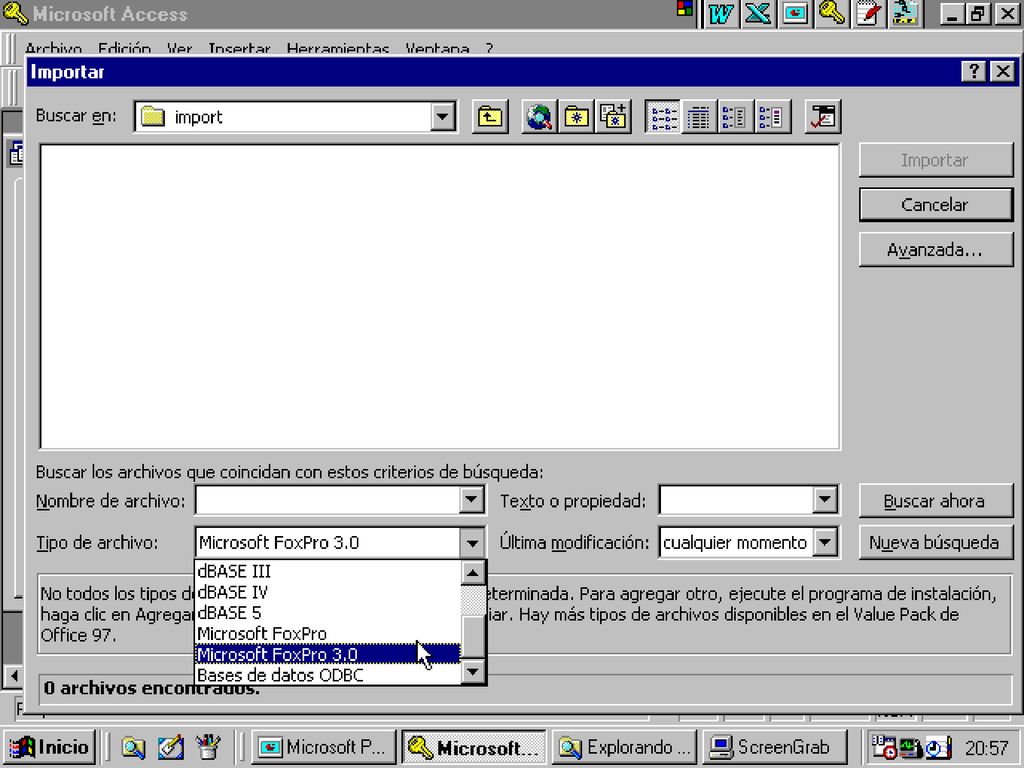Click the notepad with red pen shortcut icon

[869, 14]
